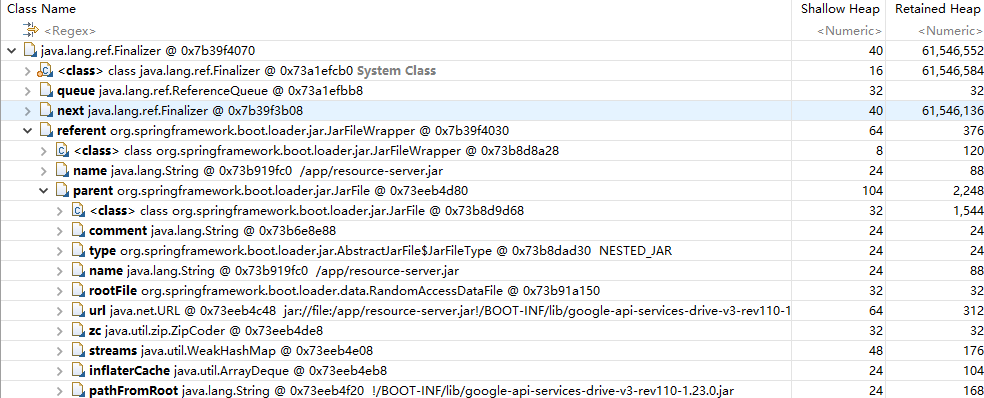Image resolution: width=984 pixels, height=398 pixels.
Task: Expand the streams WeakHashMap row
Action: 60,350
